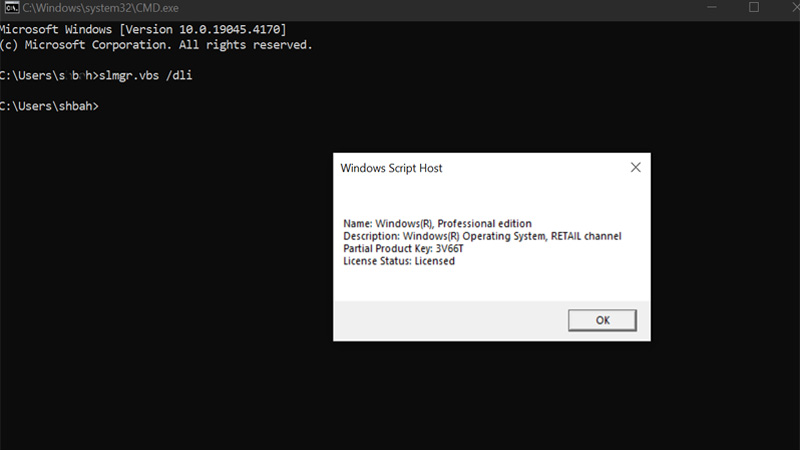This screenshot has height=450, width=800.
Task: Click the Microsoft Corporation copyright line
Action: [156, 45]
